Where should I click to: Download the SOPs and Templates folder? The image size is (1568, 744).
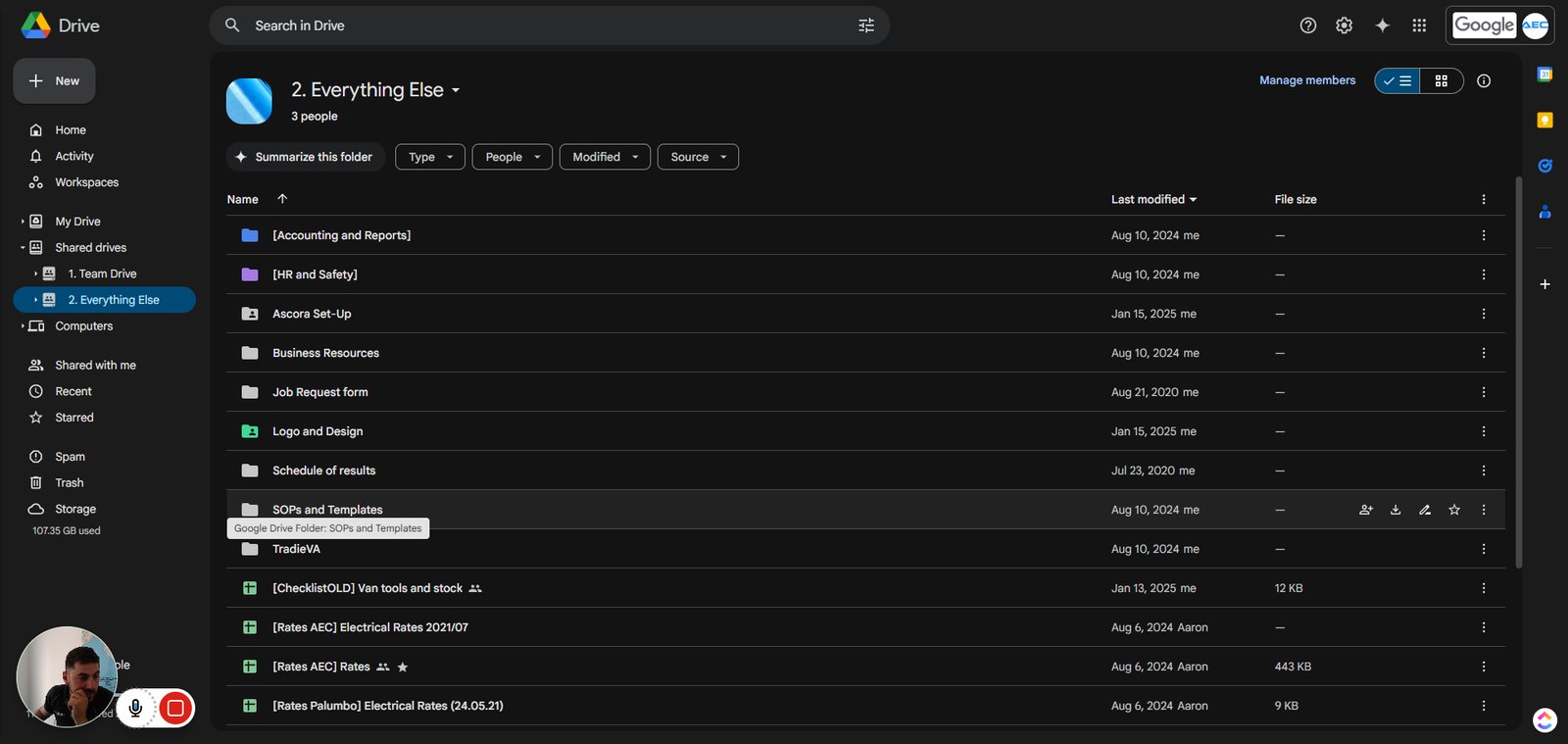tap(1396, 510)
